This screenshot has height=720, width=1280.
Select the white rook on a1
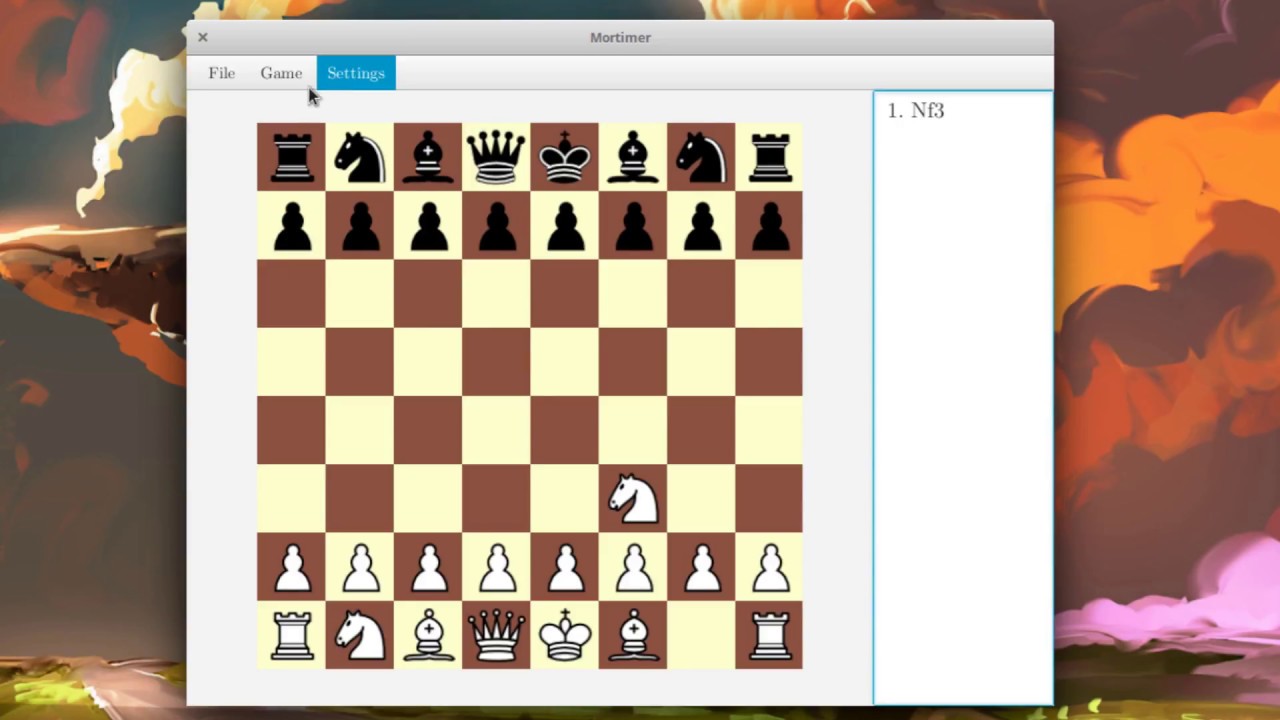tap(292, 634)
